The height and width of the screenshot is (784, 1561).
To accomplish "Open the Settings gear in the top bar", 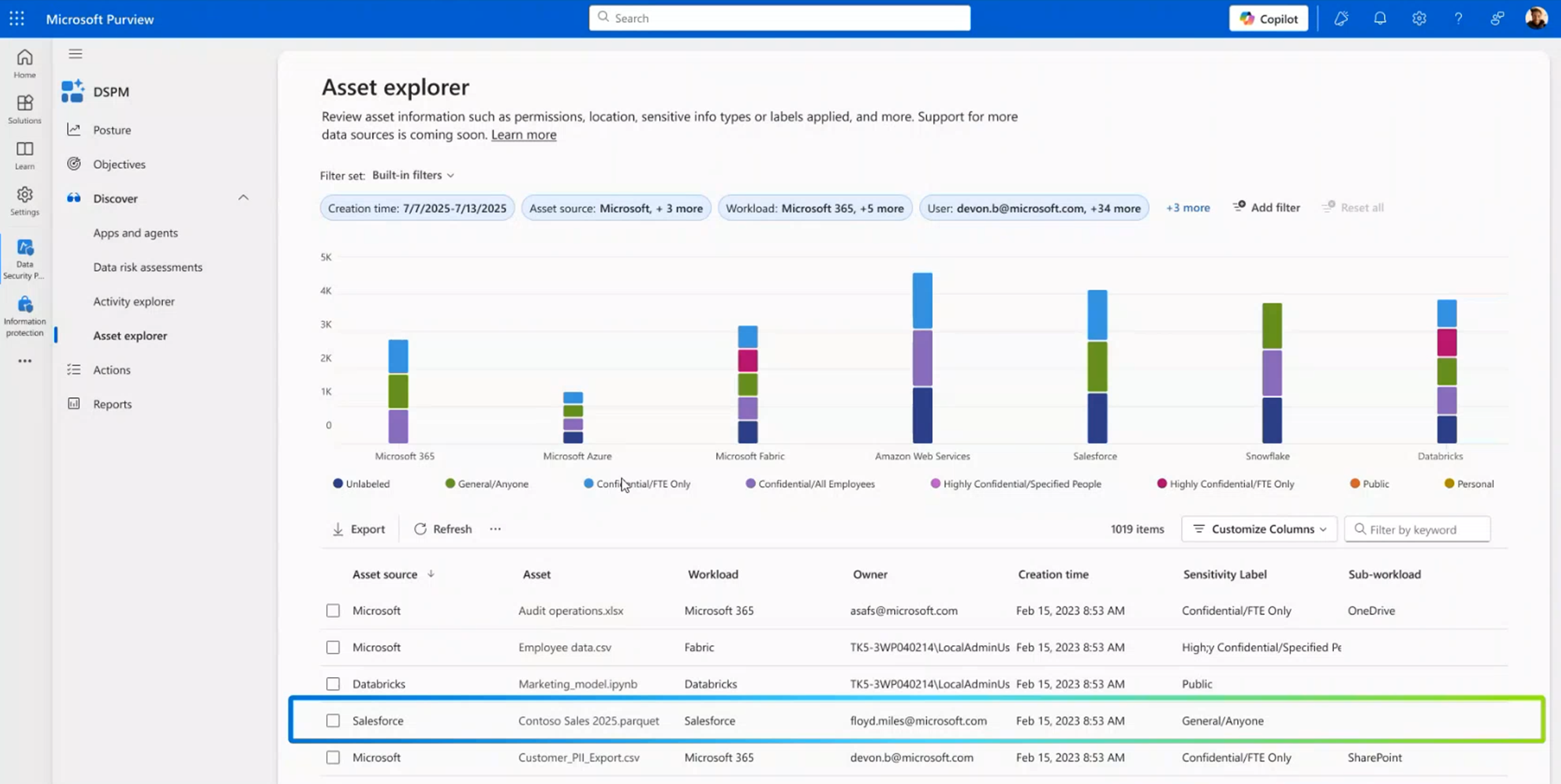I will coord(1419,17).
